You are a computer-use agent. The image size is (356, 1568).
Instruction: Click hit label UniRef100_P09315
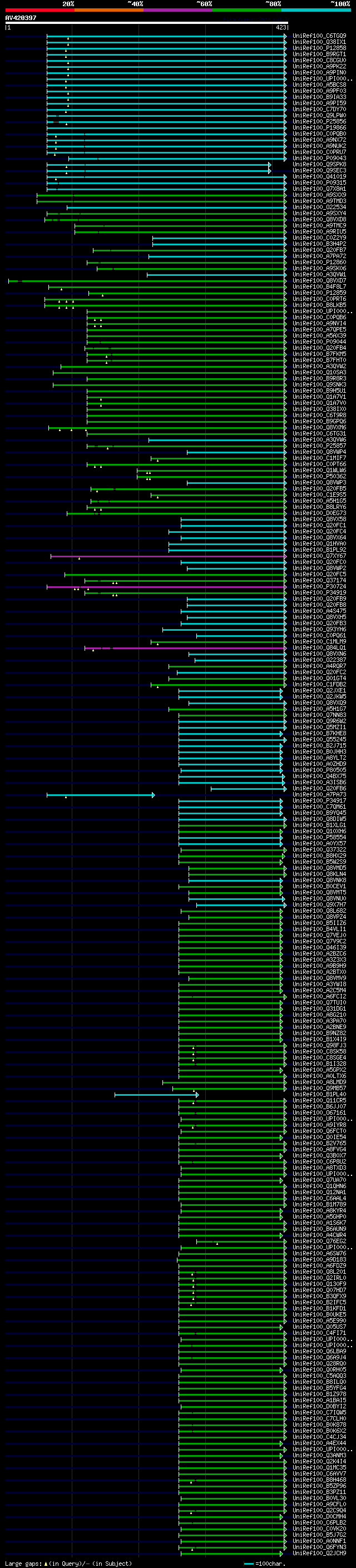click(x=319, y=182)
